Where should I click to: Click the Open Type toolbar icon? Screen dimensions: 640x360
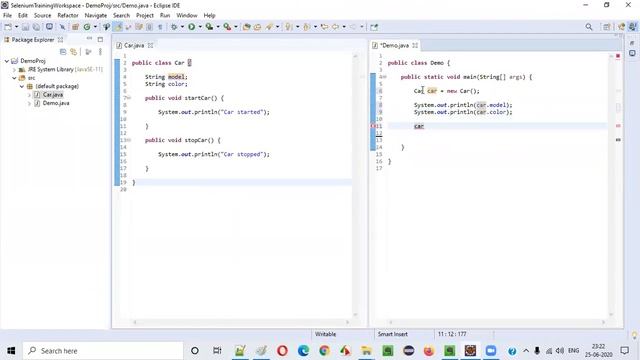pos(246,27)
